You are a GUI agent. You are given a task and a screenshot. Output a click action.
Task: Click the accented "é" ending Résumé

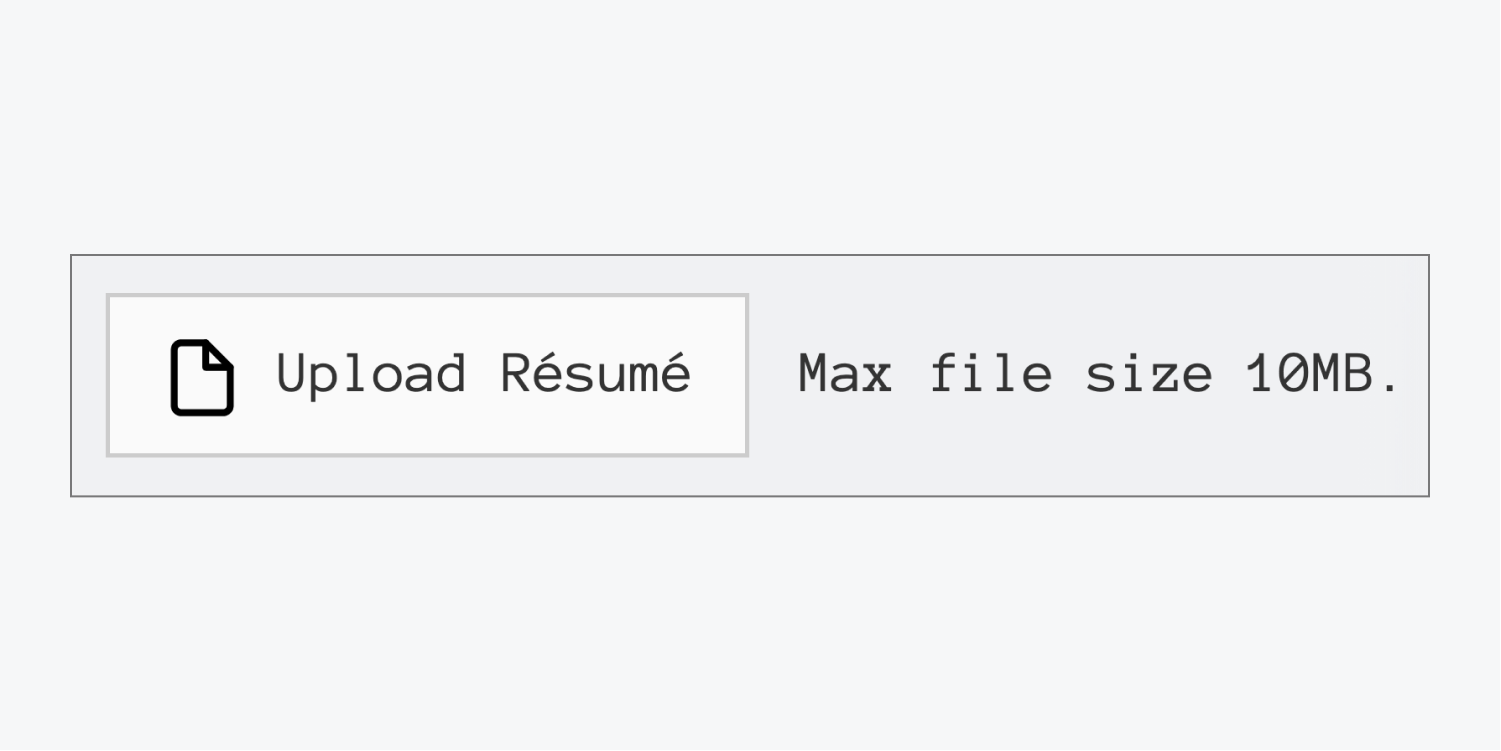click(x=676, y=372)
